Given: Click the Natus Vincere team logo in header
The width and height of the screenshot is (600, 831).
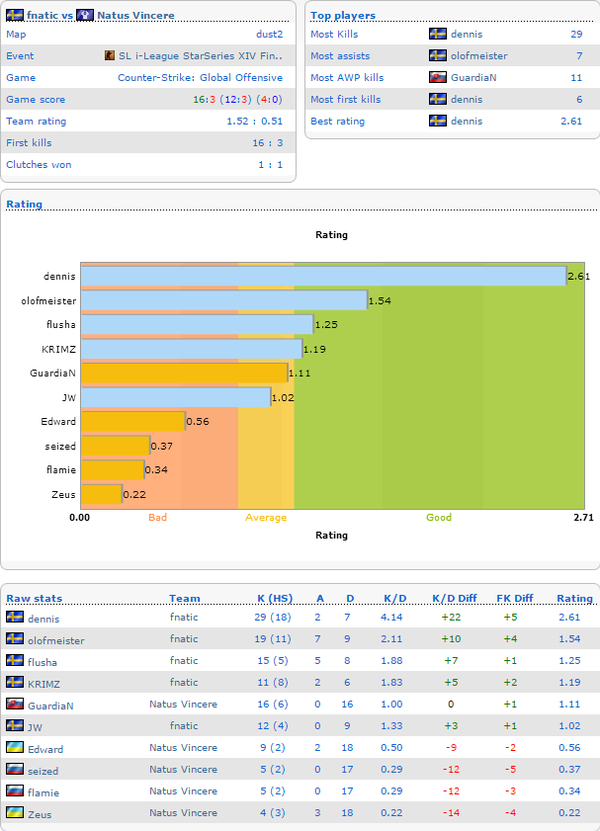Looking at the screenshot, I should [x=85, y=15].
